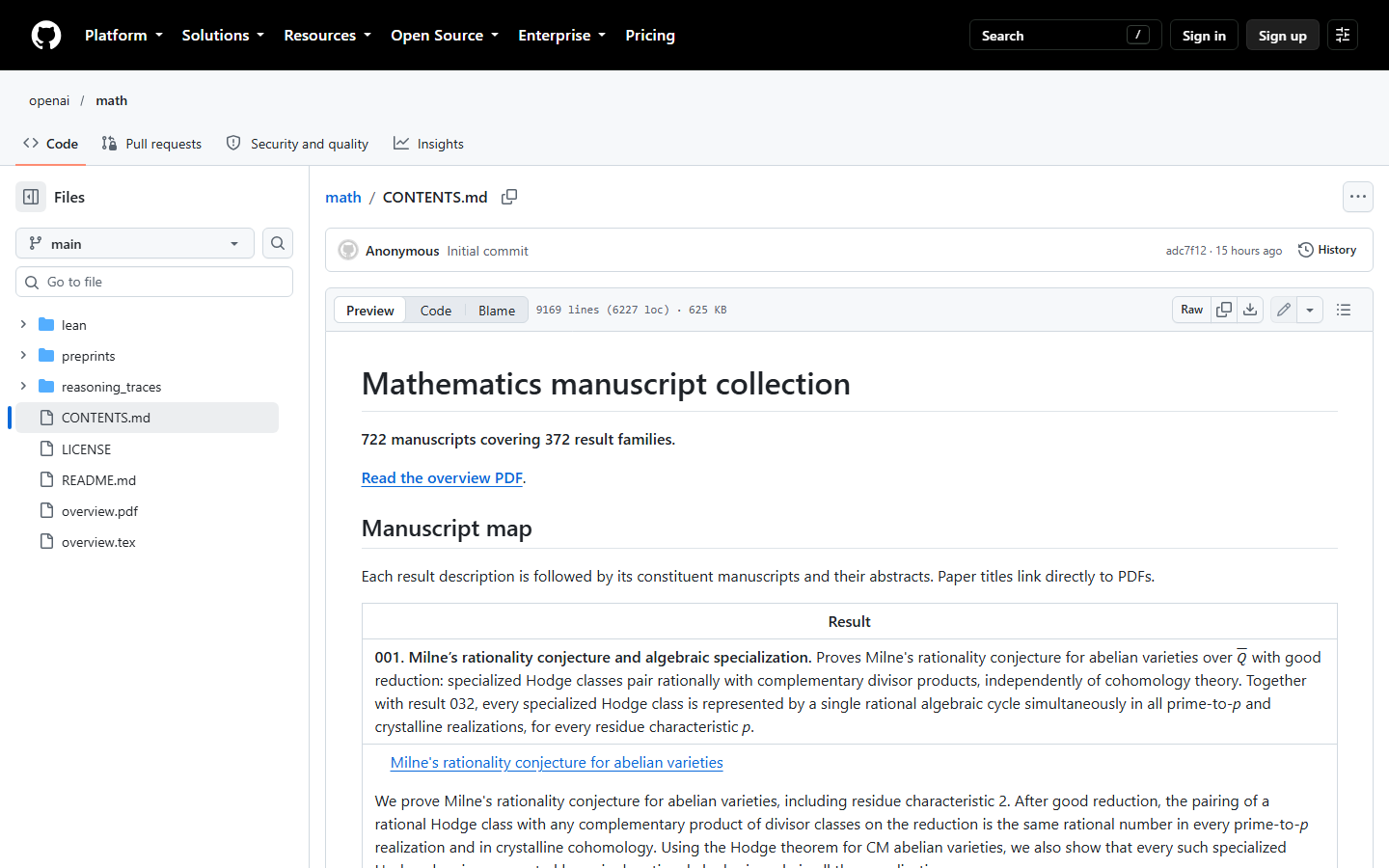Open the lean folder
Viewport: 1389px width, 868px height.
tap(74, 325)
